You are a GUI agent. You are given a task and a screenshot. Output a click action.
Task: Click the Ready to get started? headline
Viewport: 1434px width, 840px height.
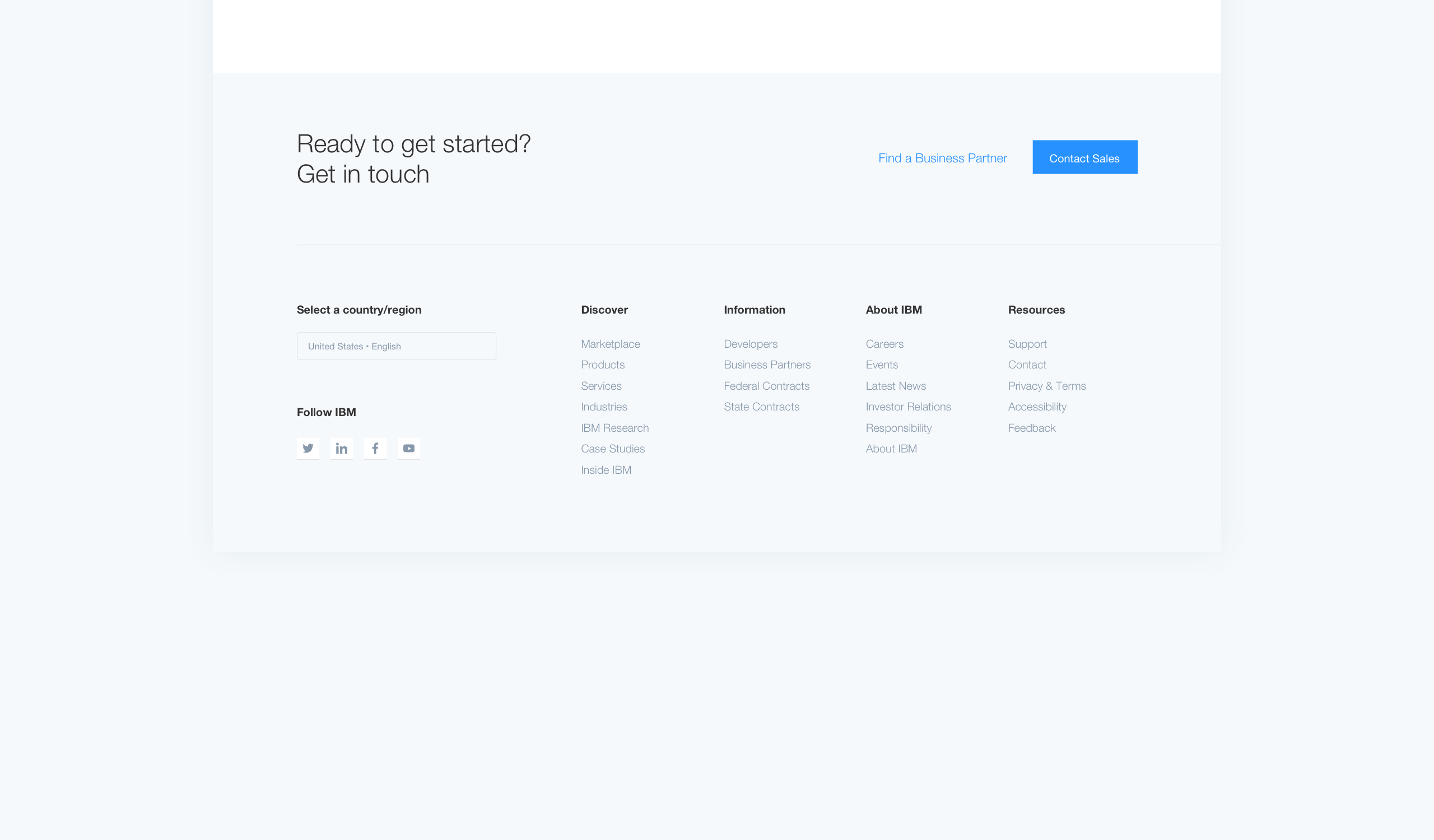413,144
